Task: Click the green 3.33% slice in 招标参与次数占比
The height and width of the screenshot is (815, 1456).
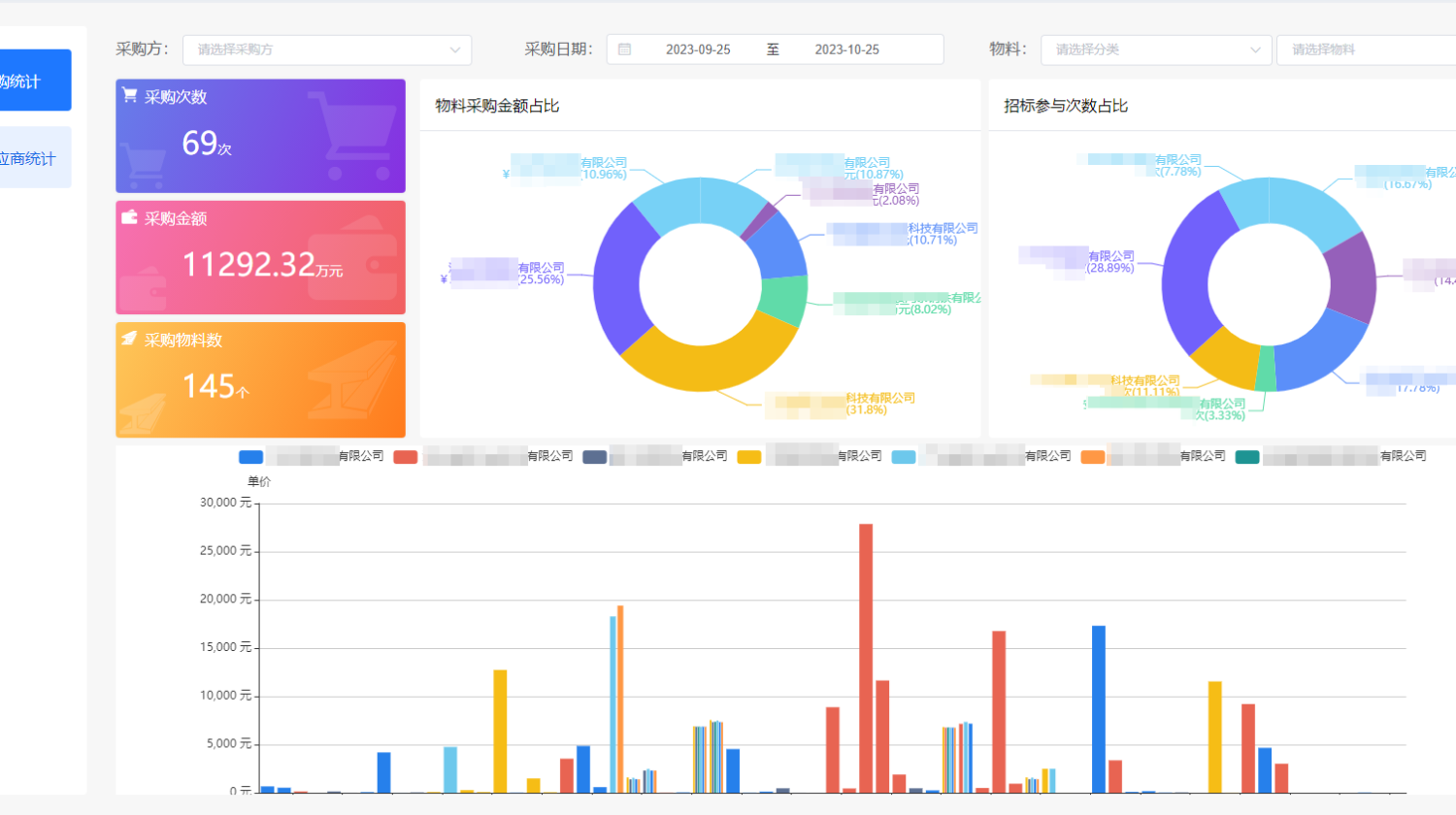Action: coord(1266,369)
